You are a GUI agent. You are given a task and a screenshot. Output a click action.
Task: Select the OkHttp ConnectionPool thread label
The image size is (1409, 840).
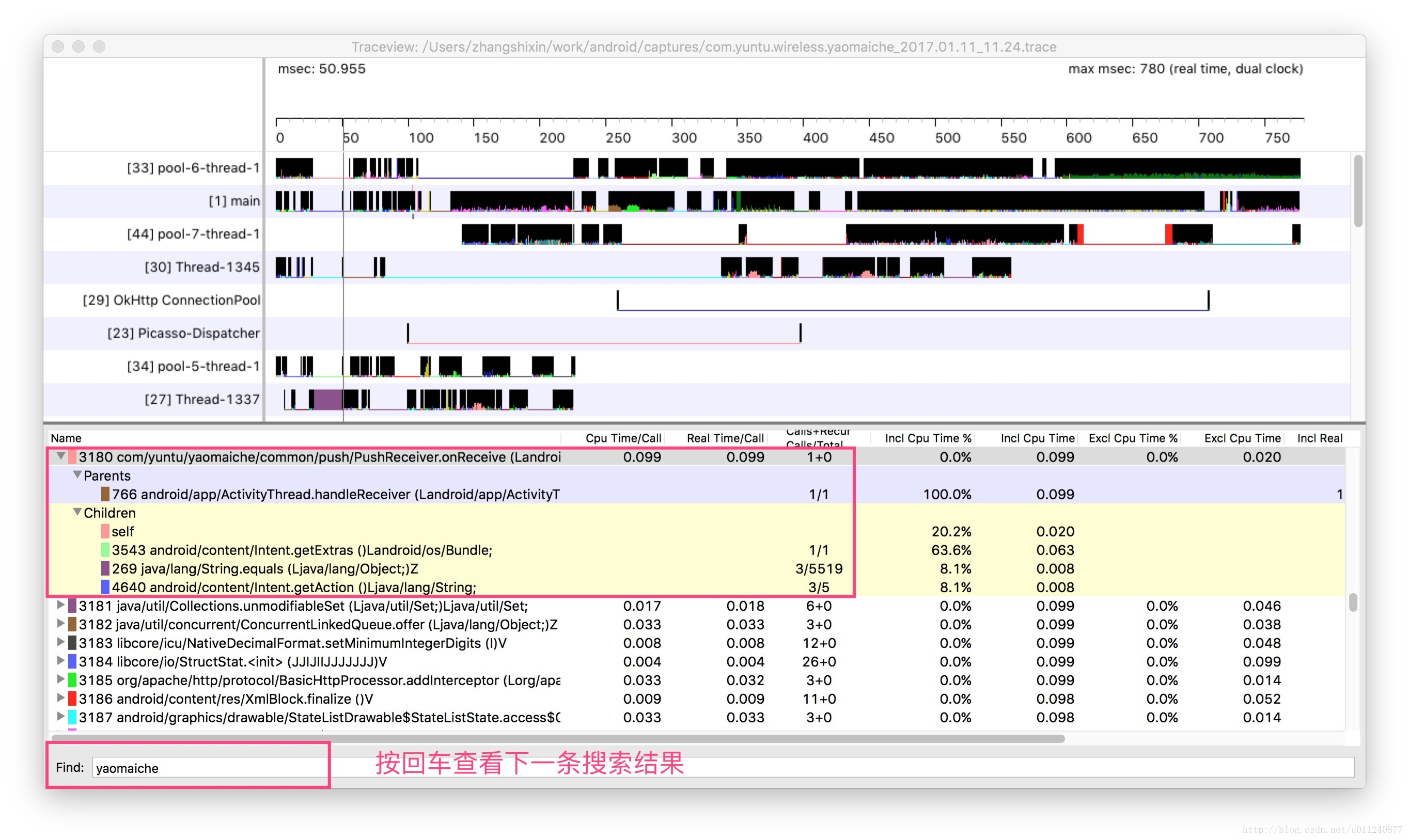171,300
